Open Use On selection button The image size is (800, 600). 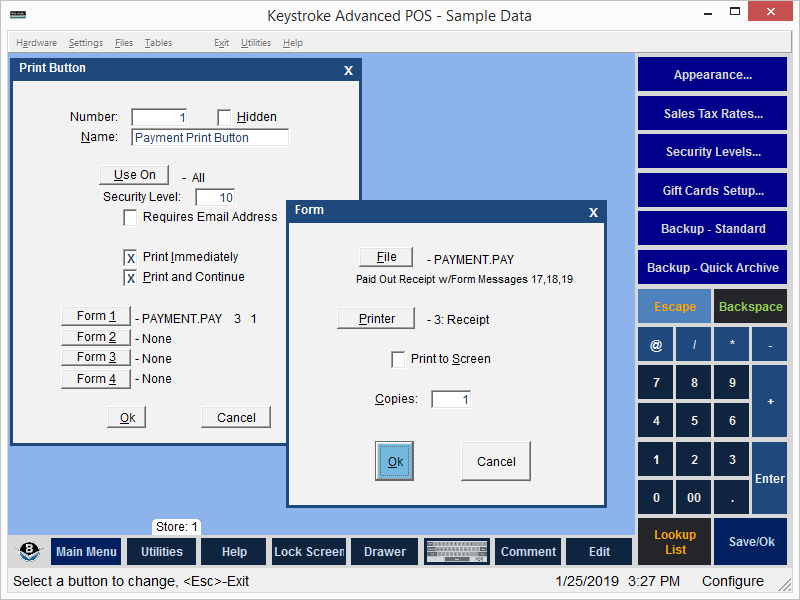coord(134,175)
